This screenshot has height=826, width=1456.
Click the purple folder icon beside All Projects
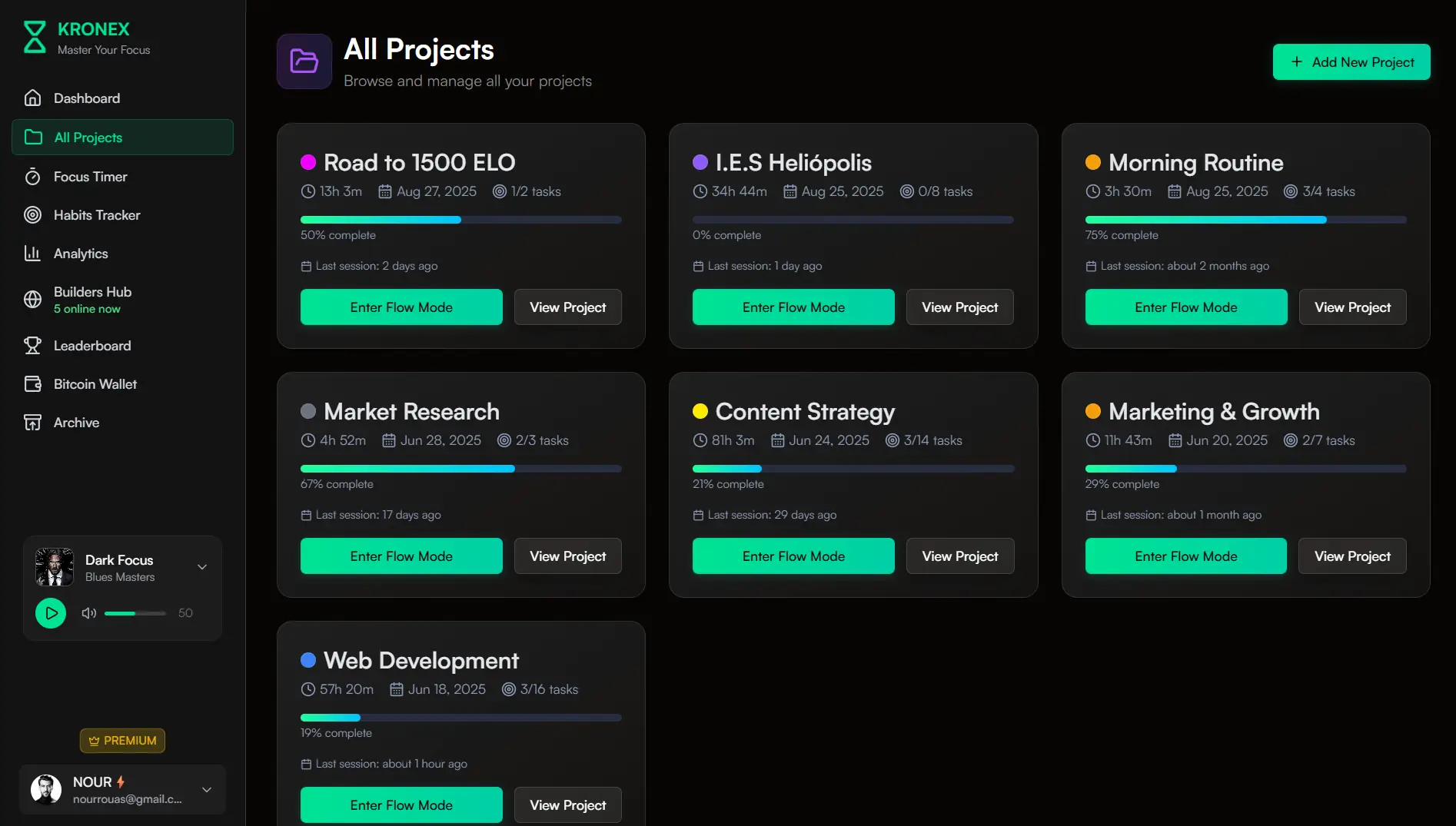pos(304,61)
